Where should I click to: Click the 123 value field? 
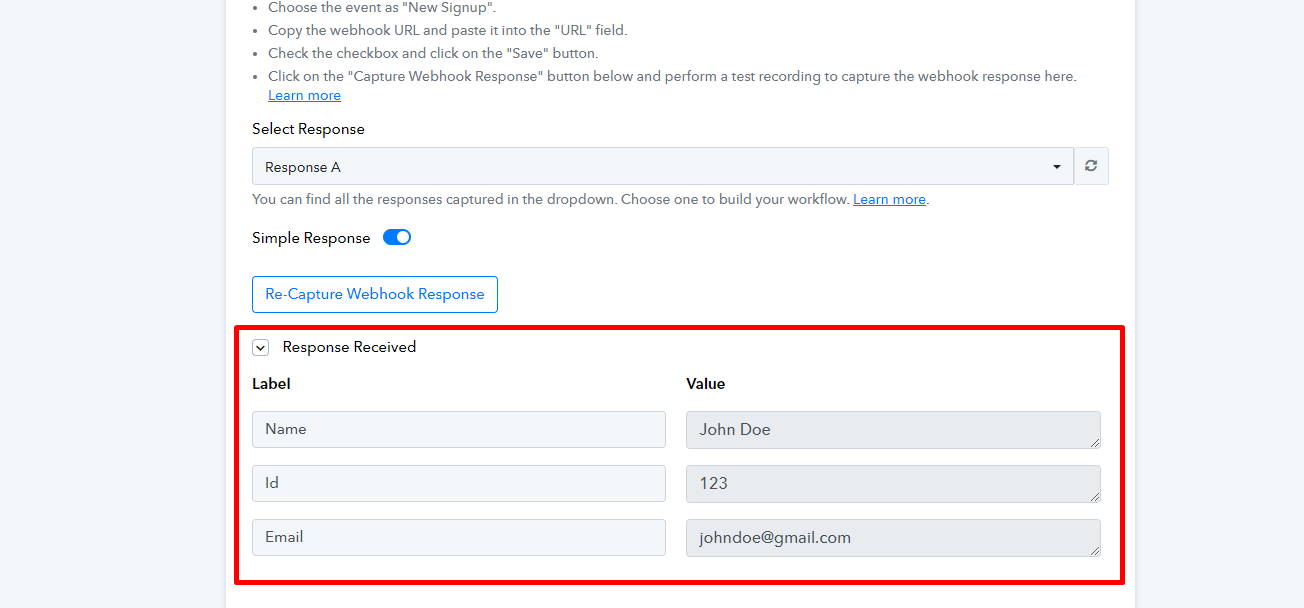893,483
